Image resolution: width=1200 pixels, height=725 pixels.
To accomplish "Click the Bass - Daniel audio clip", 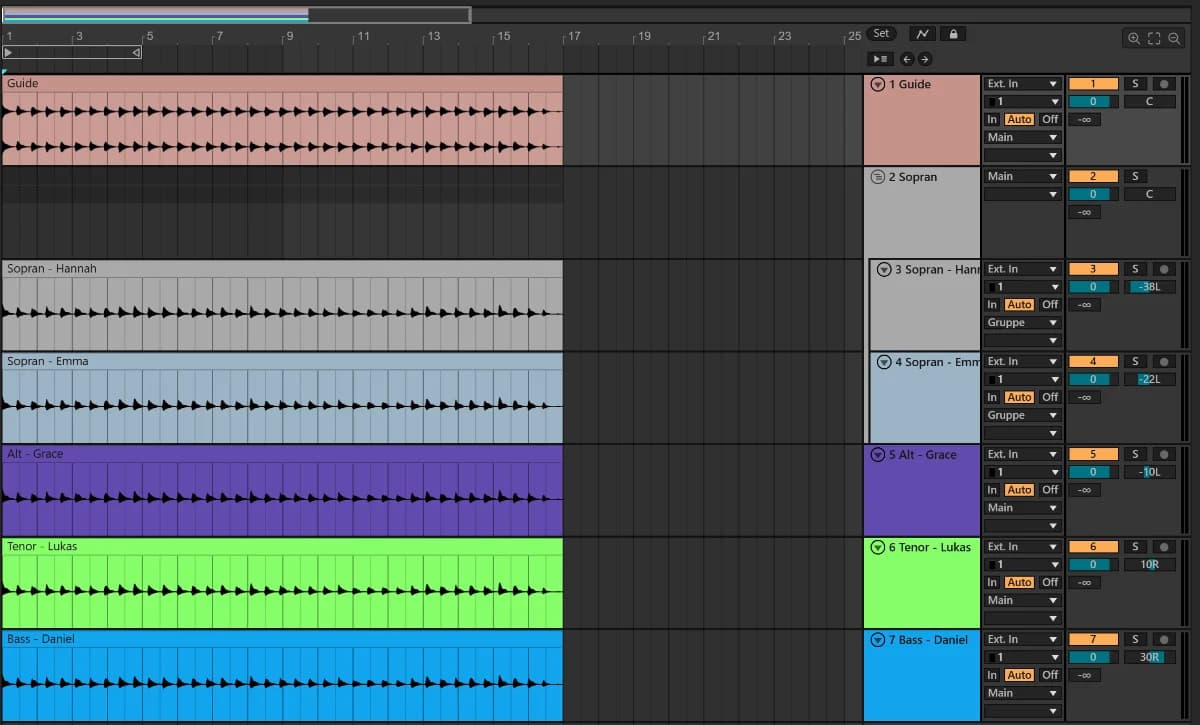I will 282,676.
